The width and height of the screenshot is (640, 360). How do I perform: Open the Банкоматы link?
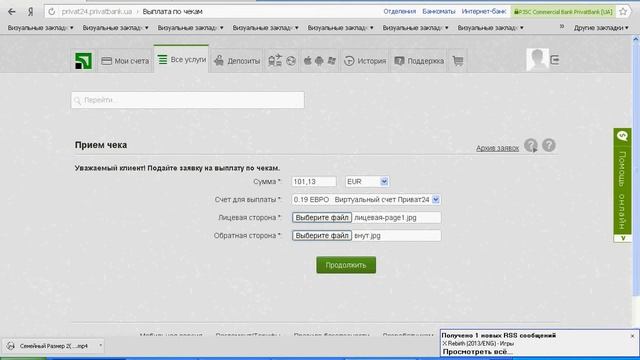coord(438,11)
